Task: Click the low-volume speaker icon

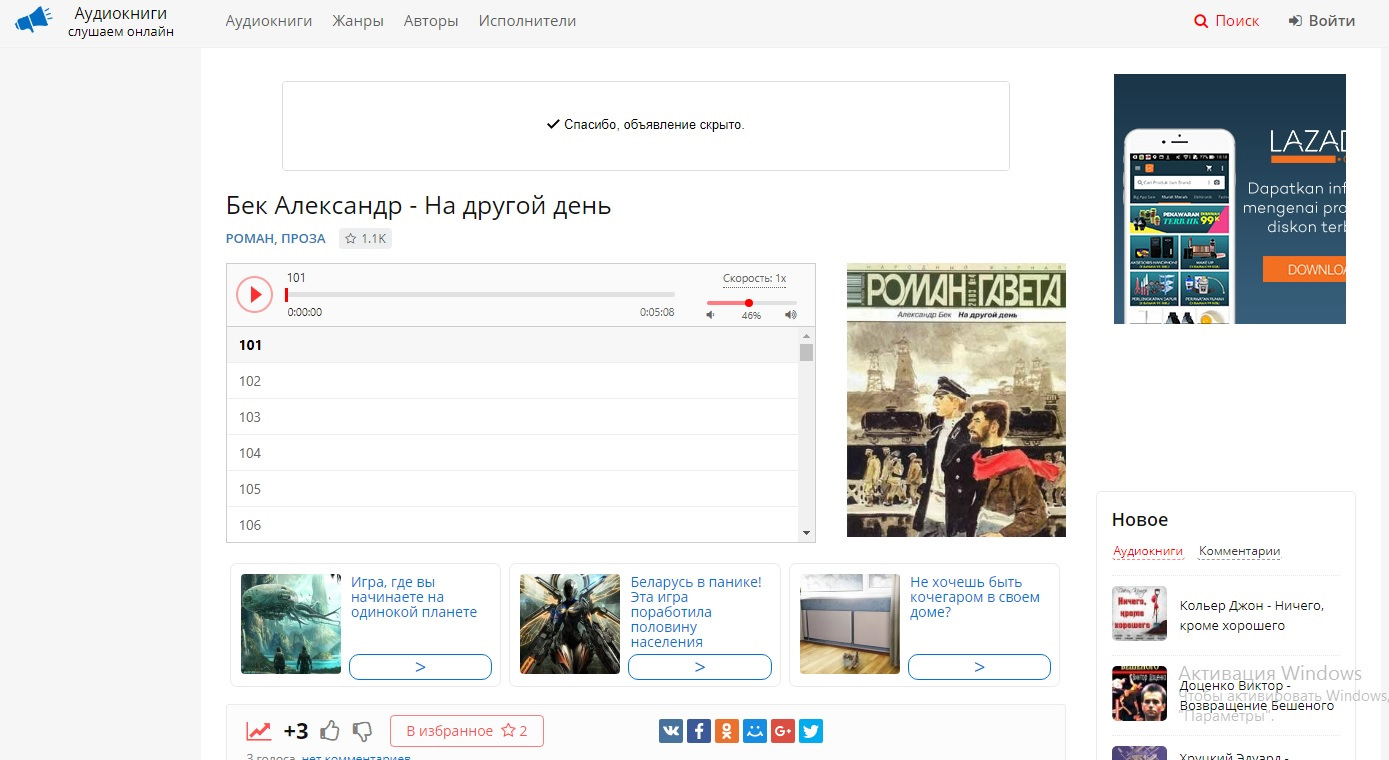Action: click(711, 315)
